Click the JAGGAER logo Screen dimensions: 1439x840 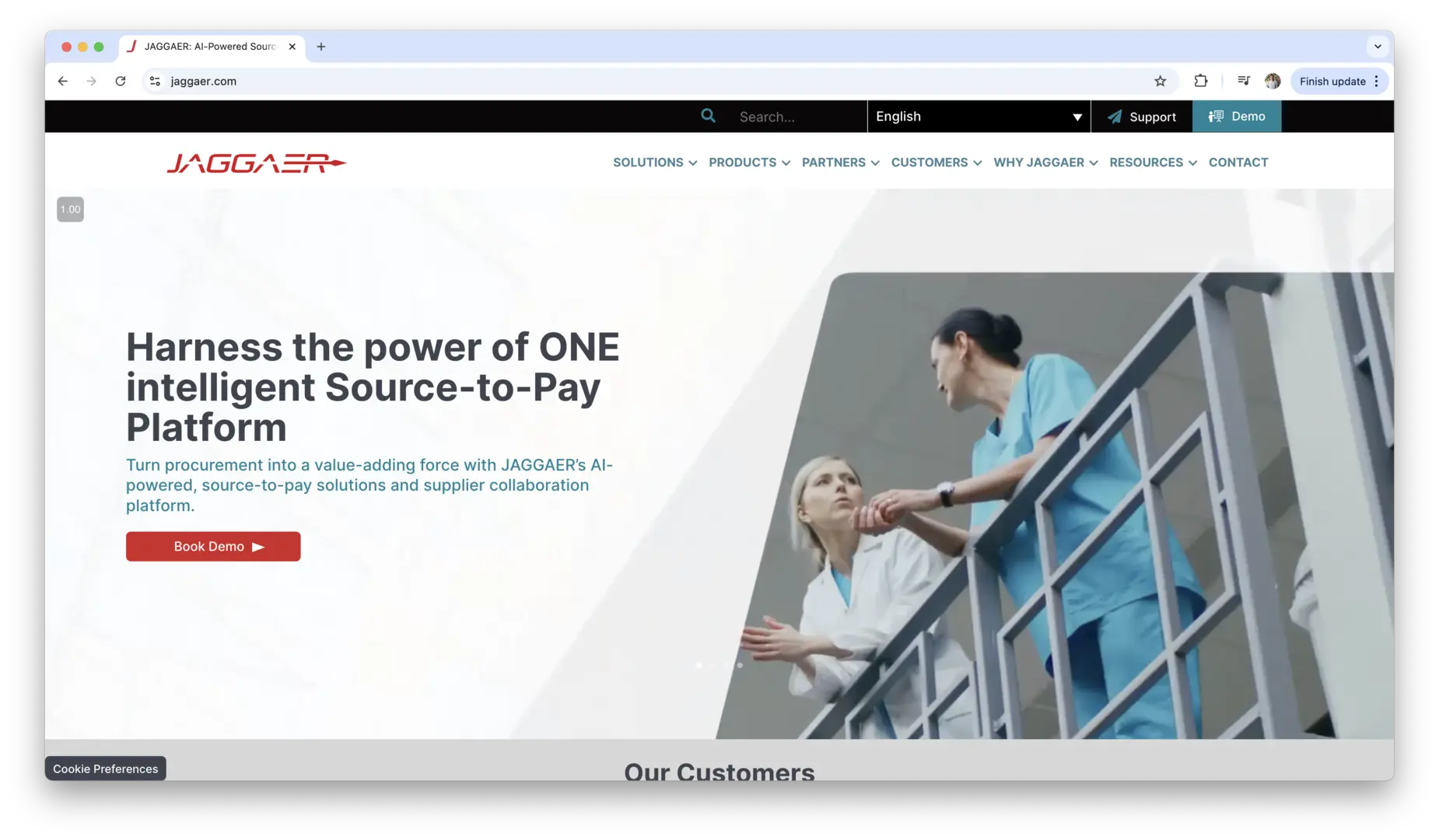[x=257, y=163]
